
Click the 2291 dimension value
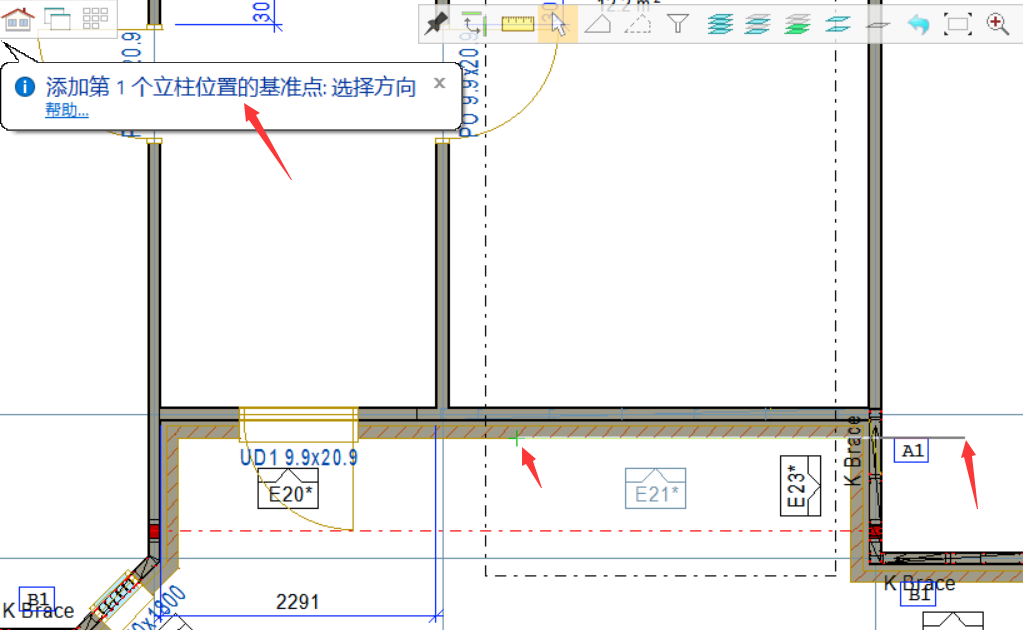(298, 602)
